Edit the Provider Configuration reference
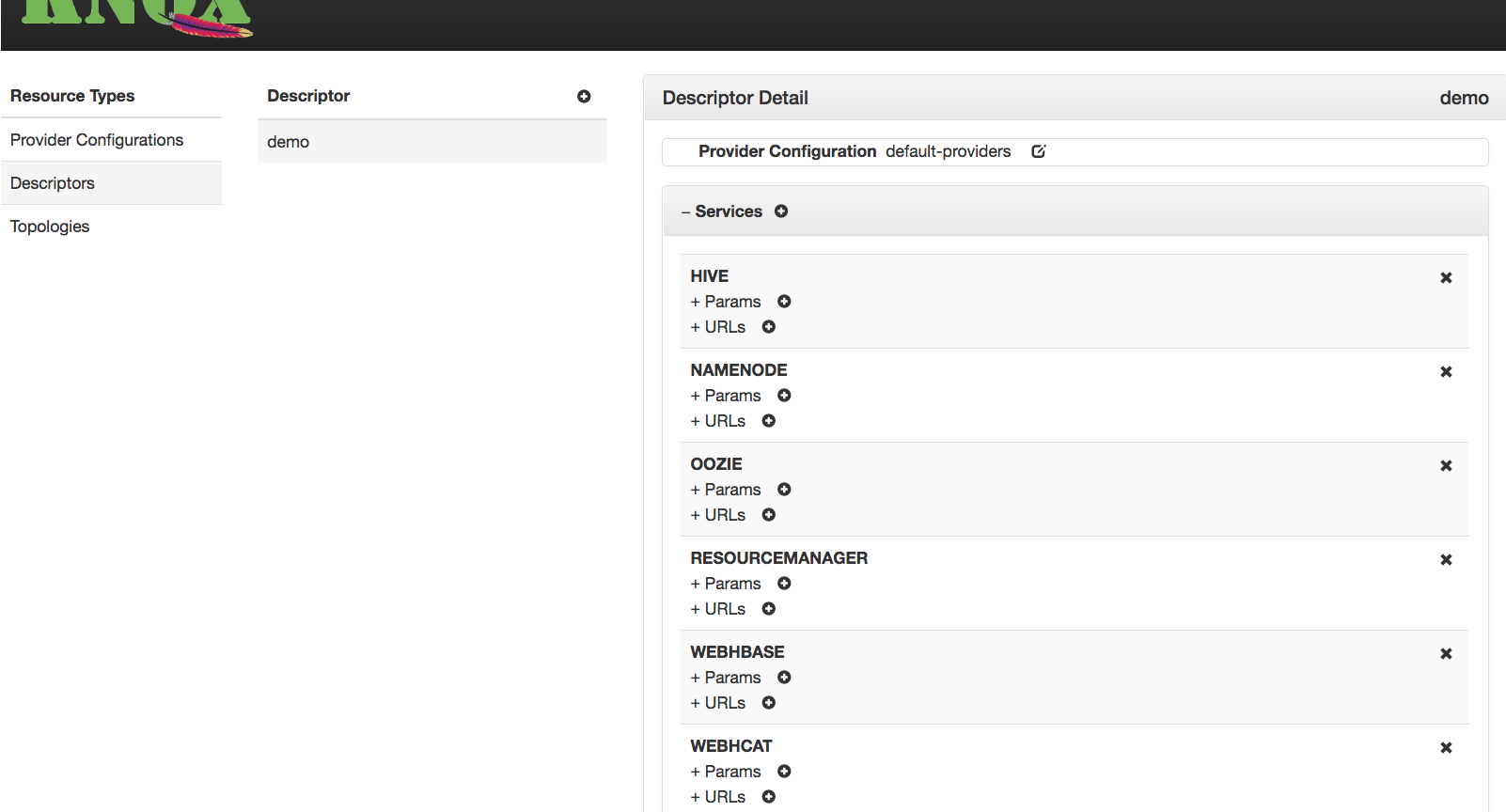1506x812 pixels. pos(1039,151)
